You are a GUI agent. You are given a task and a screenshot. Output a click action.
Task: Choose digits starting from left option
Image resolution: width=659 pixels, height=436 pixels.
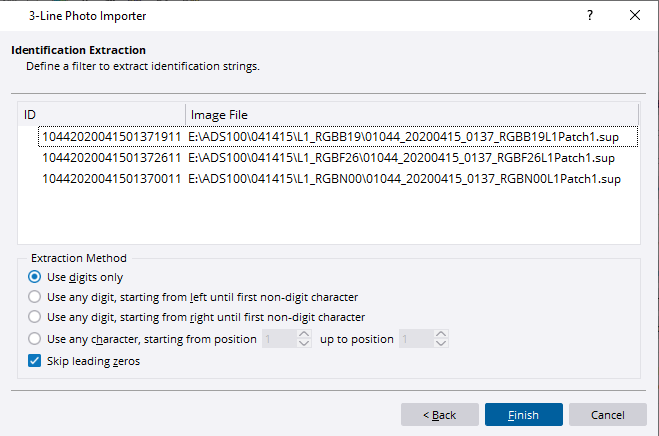click(36, 297)
